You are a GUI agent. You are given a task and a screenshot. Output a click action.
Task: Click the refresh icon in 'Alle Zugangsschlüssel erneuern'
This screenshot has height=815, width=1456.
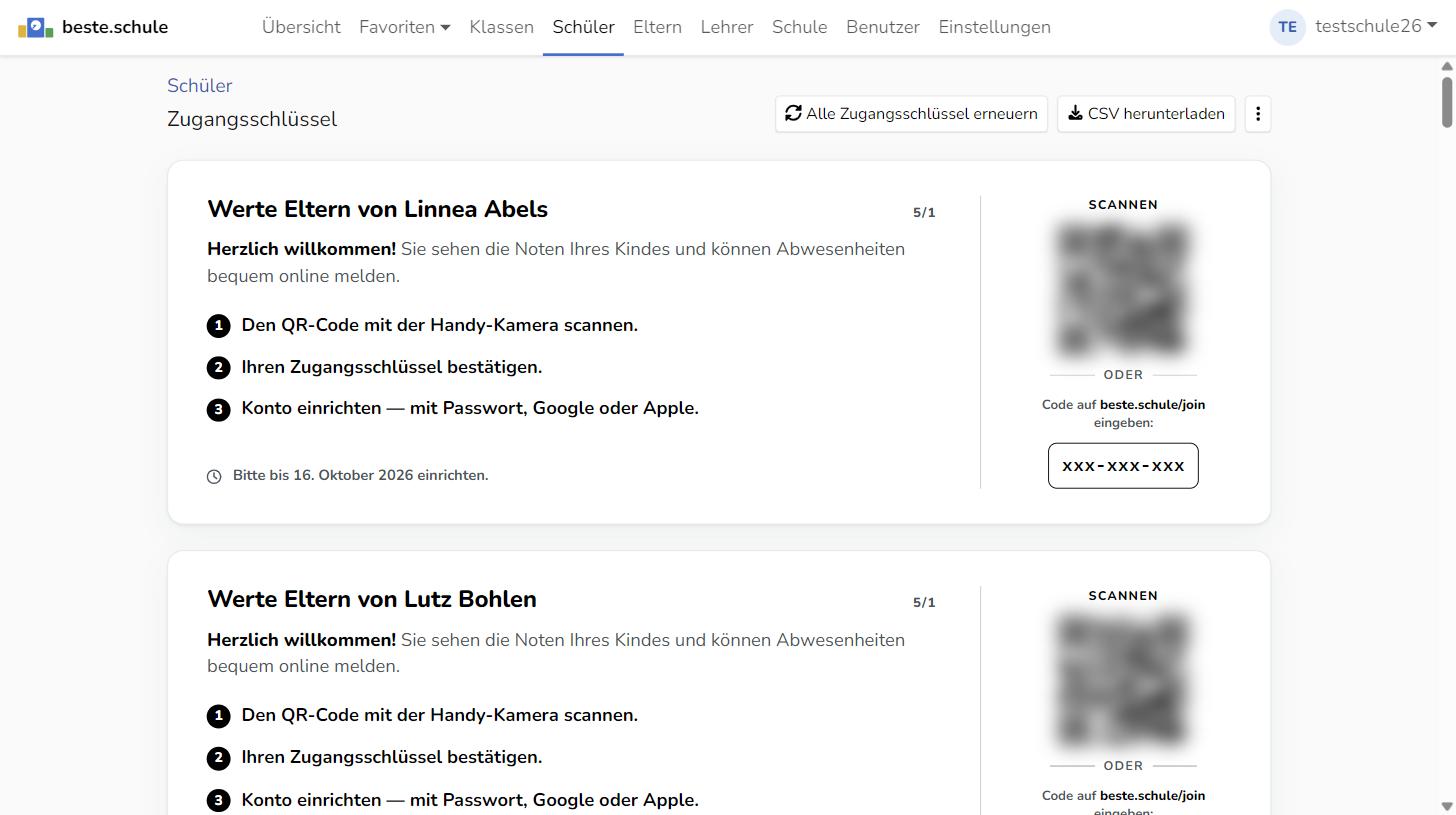(793, 113)
